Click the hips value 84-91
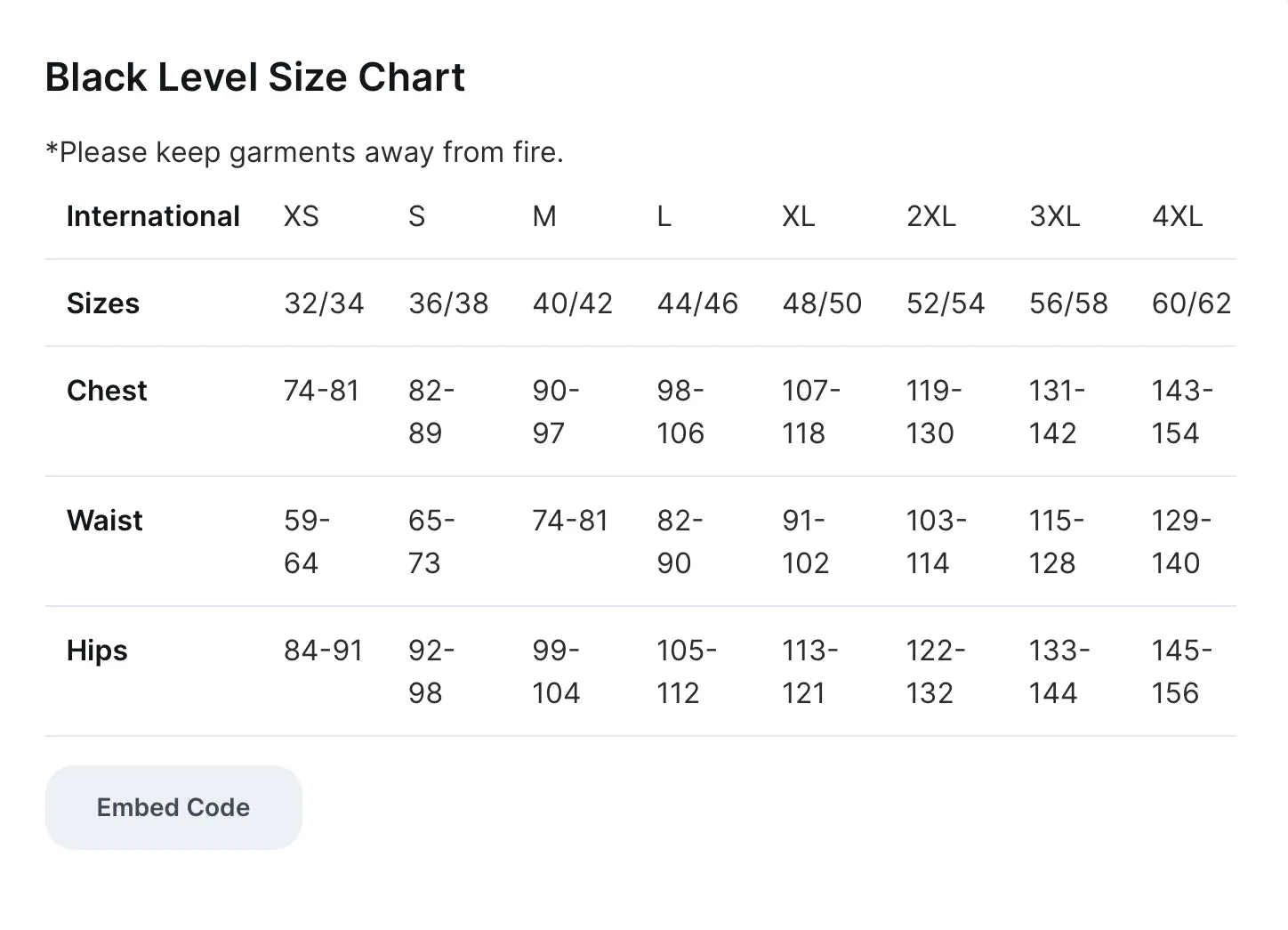This screenshot has height=930, width=1288. 324,651
